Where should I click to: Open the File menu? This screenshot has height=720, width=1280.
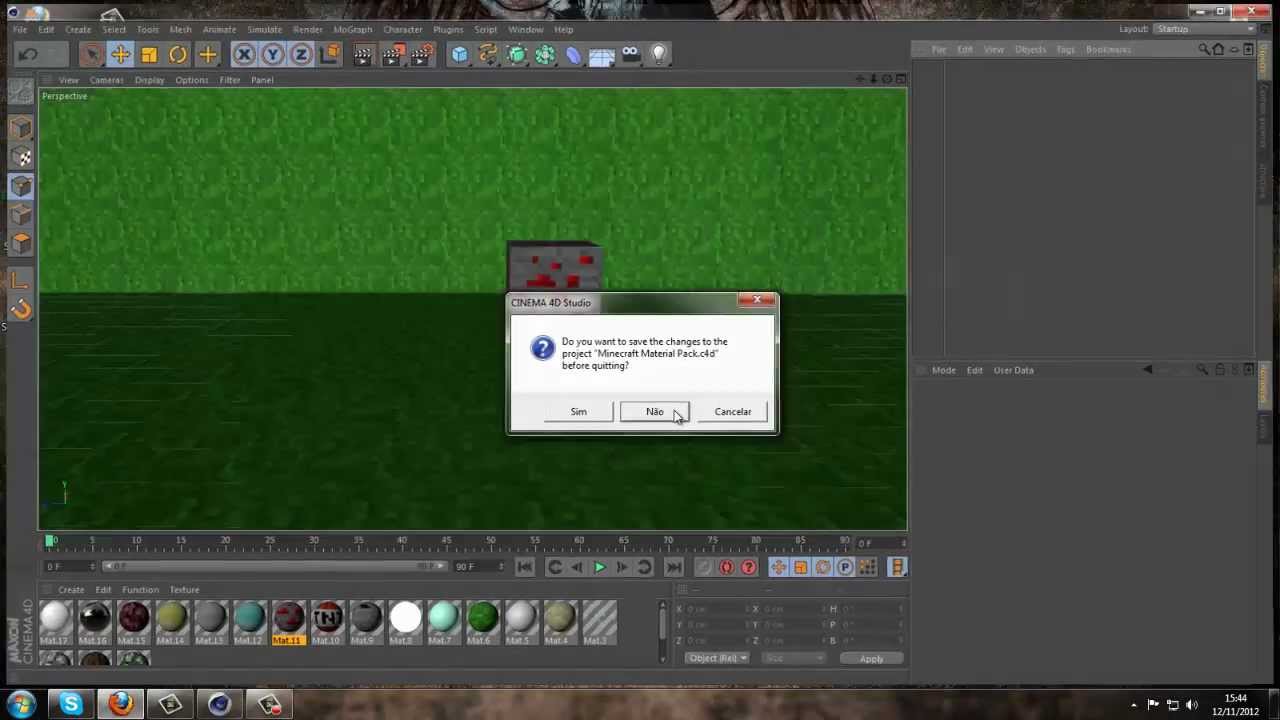(x=20, y=29)
